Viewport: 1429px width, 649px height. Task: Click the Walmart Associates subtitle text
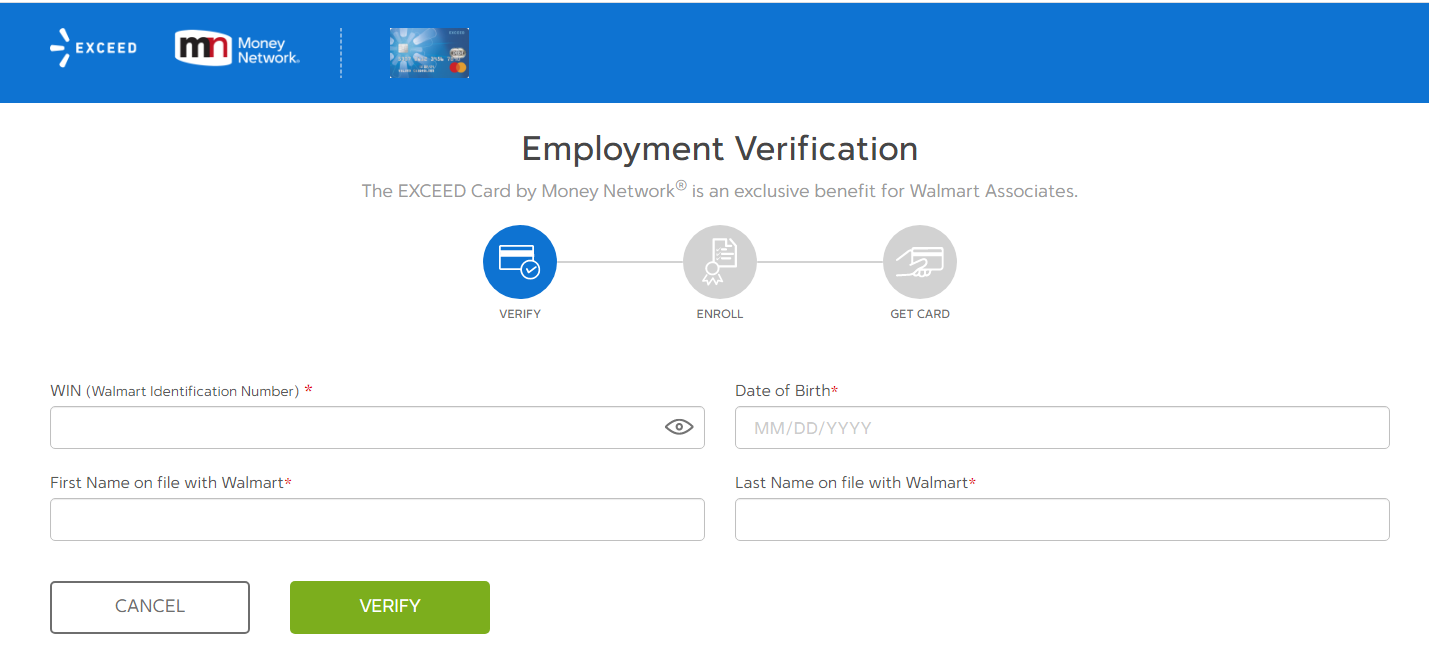pos(719,191)
